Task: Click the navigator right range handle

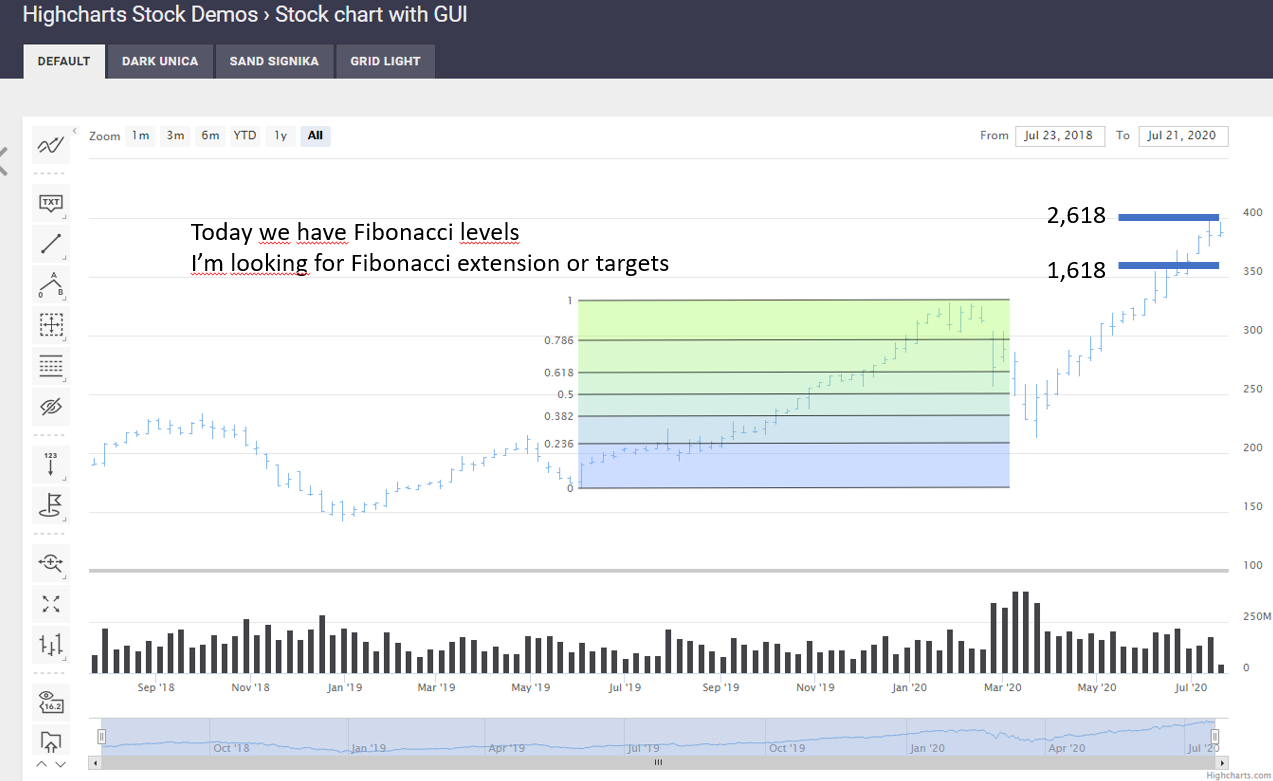Action: 1216,737
